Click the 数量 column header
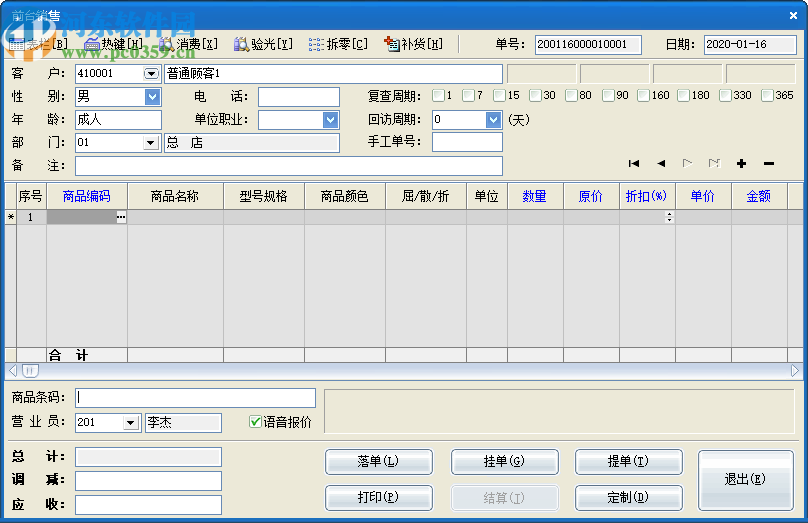Image resolution: width=808 pixels, height=523 pixels. (535, 196)
